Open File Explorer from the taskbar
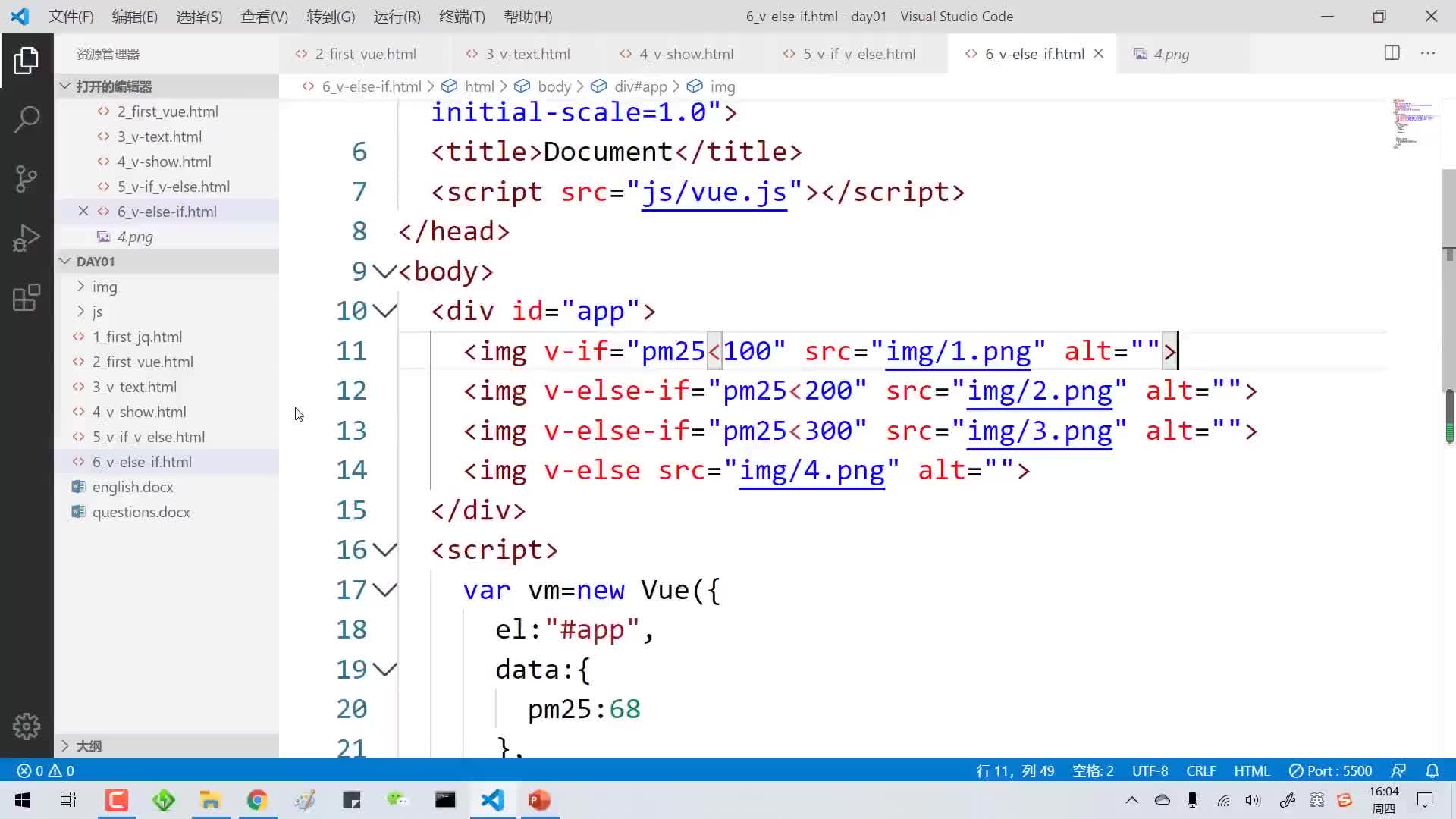 point(210,800)
